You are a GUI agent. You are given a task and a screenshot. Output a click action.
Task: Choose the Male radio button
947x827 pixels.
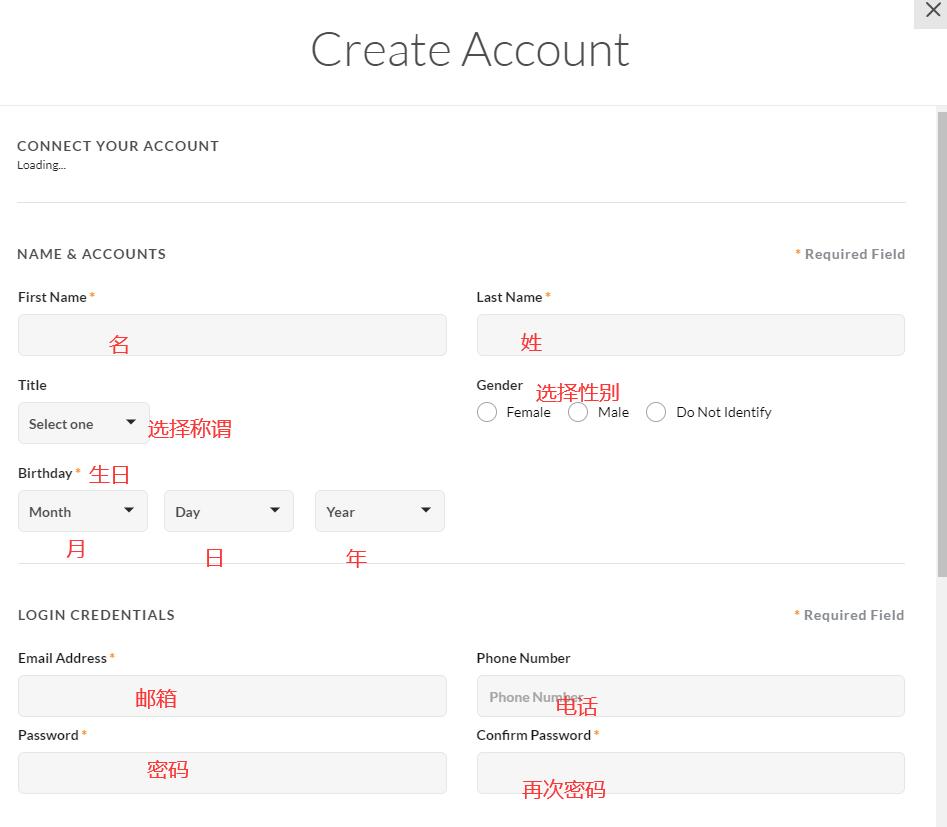pyautogui.click(x=578, y=412)
